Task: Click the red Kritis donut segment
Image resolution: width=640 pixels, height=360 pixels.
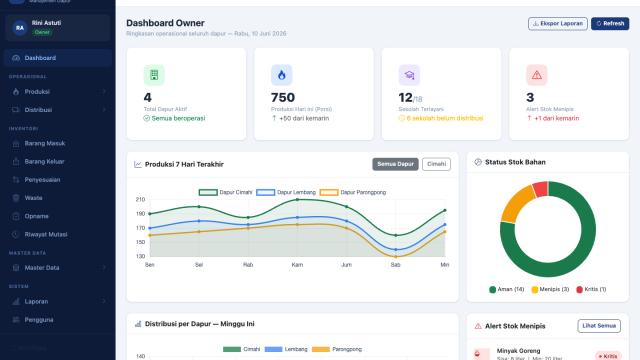Action: point(540,189)
